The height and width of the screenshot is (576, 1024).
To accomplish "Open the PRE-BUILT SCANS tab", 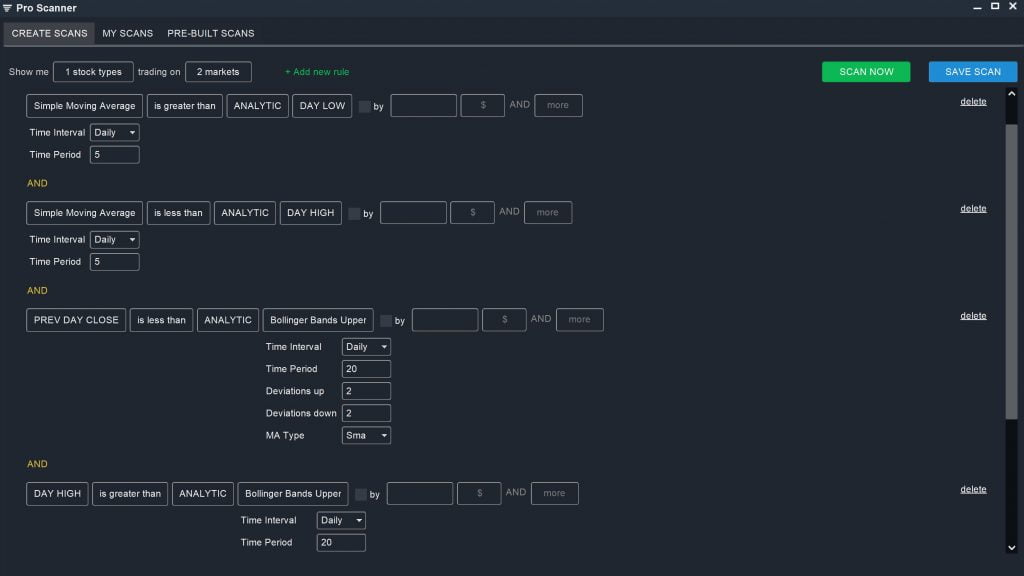I will pos(210,33).
